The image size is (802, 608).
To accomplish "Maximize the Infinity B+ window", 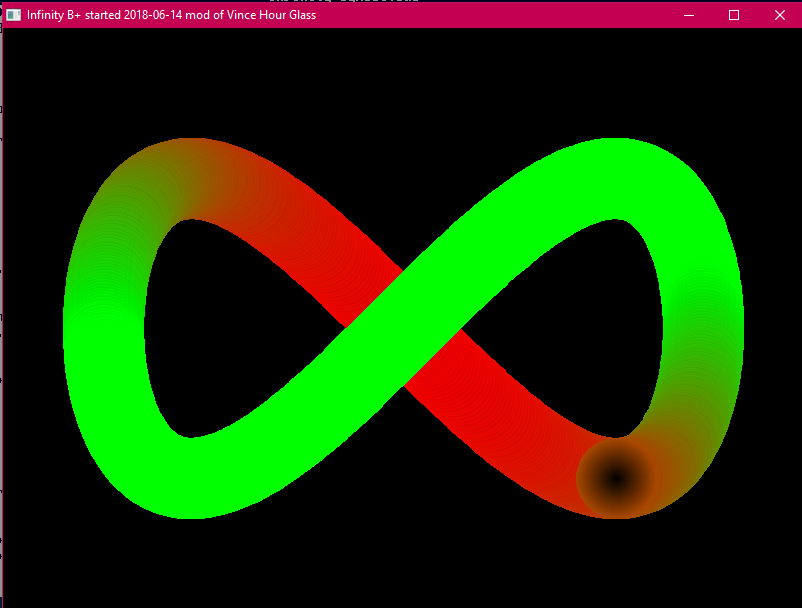I will click(x=734, y=15).
